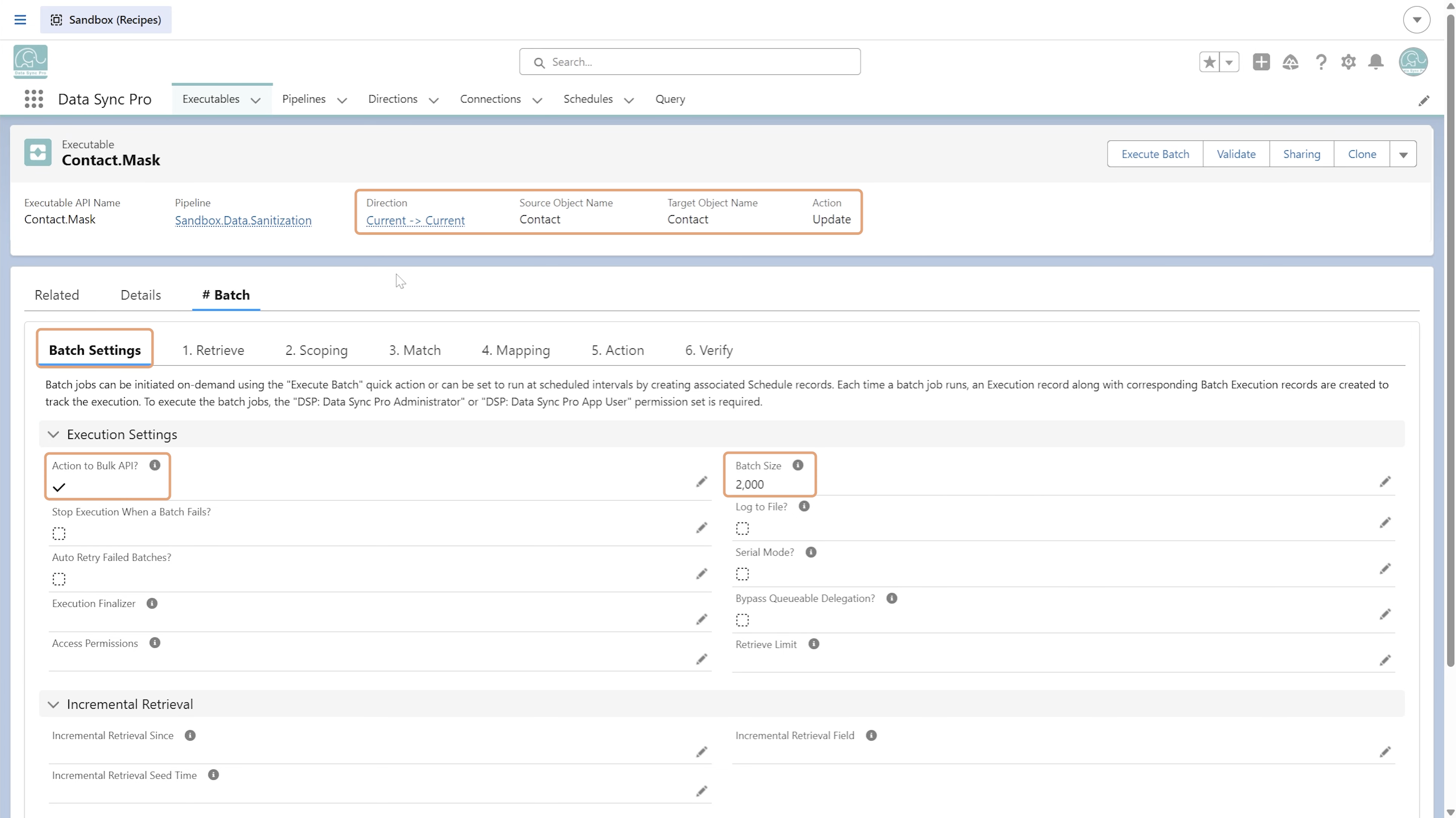Image resolution: width=1456 pixels, height=818 pixels.
Task: Open the Directions tab dropdown chevron
Action: pyautogui.click(x=433, y=101)
